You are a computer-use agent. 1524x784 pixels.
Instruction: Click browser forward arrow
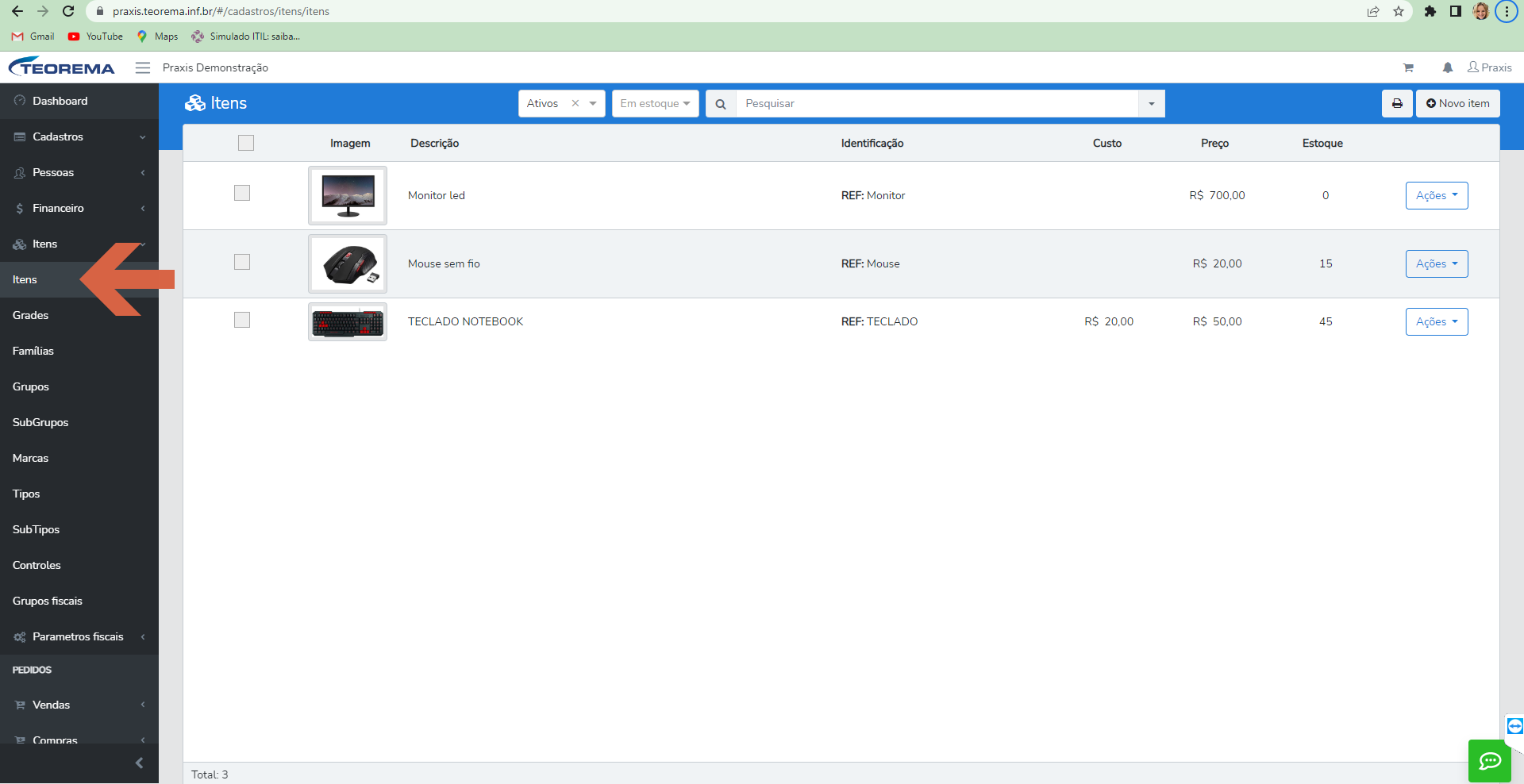pos(43,11)
